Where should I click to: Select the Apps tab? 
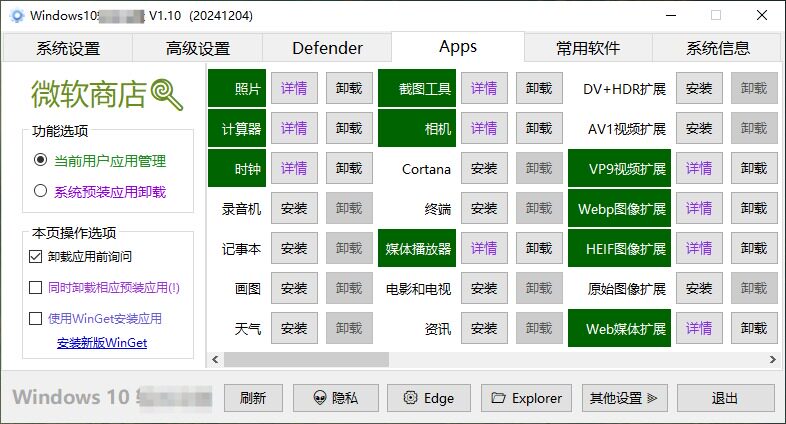pos(458,47)
